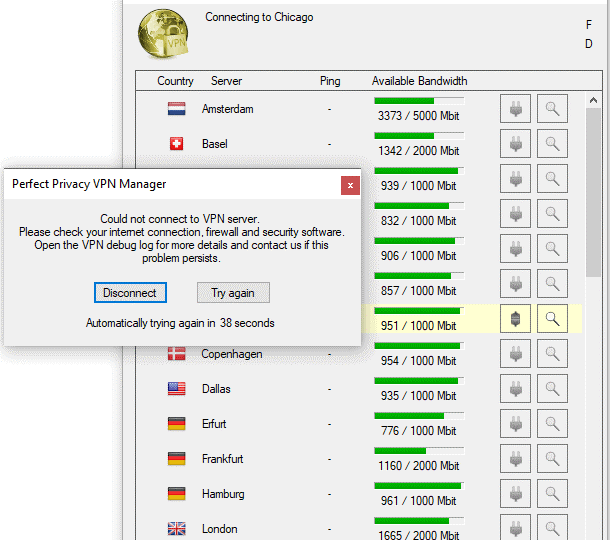Click the German flag beside Erfurt
The width and height of the screenshot is (610, 540).
click(177, 424)
